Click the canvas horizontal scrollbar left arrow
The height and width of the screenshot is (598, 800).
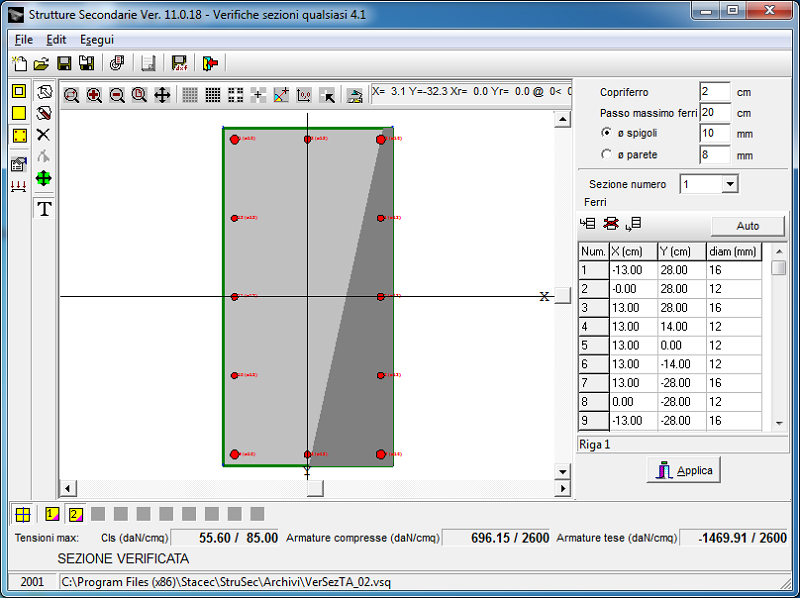(67, 488)
